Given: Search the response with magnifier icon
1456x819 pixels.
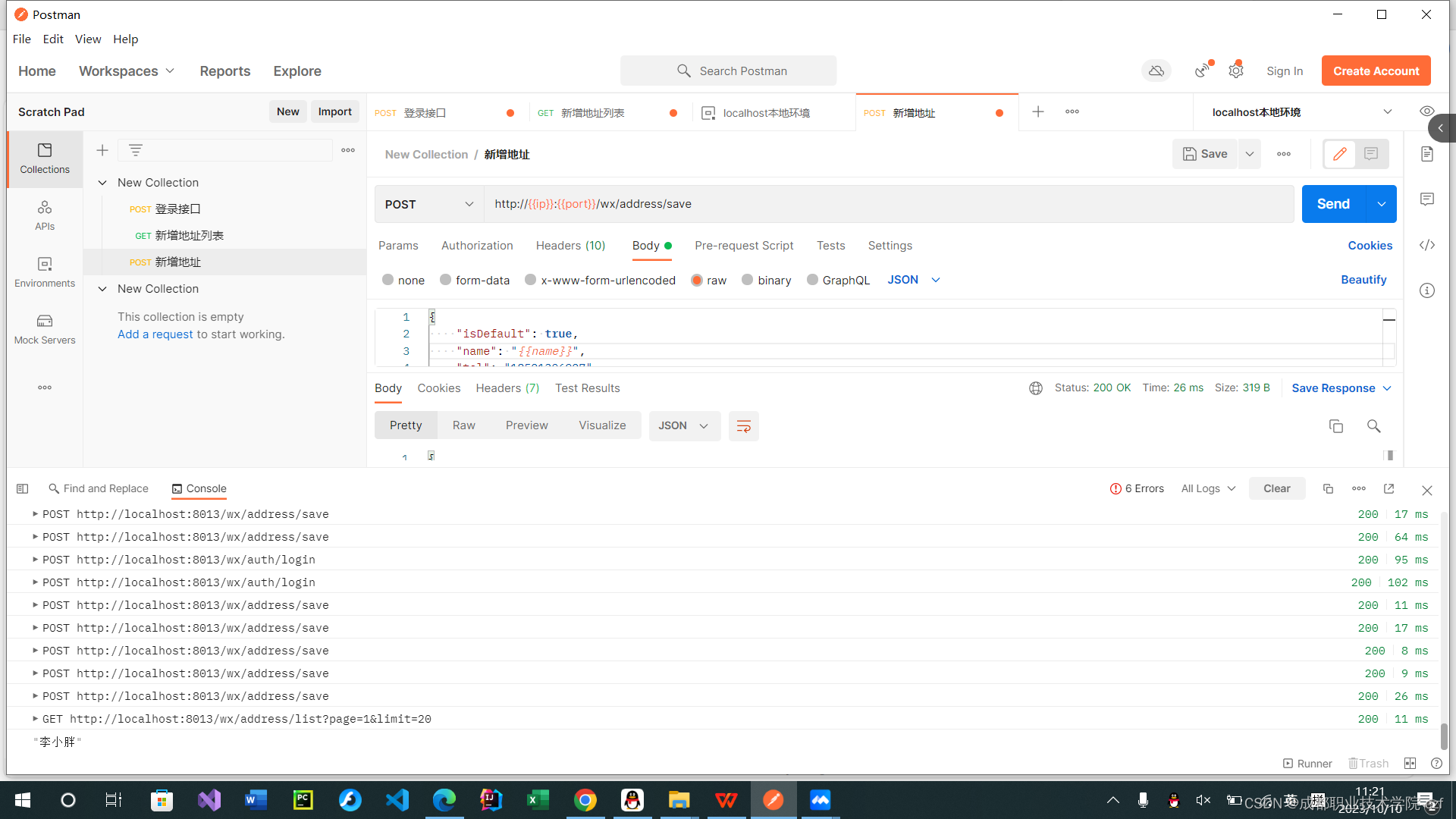Looking at the screenshot, I should 1373,426.
